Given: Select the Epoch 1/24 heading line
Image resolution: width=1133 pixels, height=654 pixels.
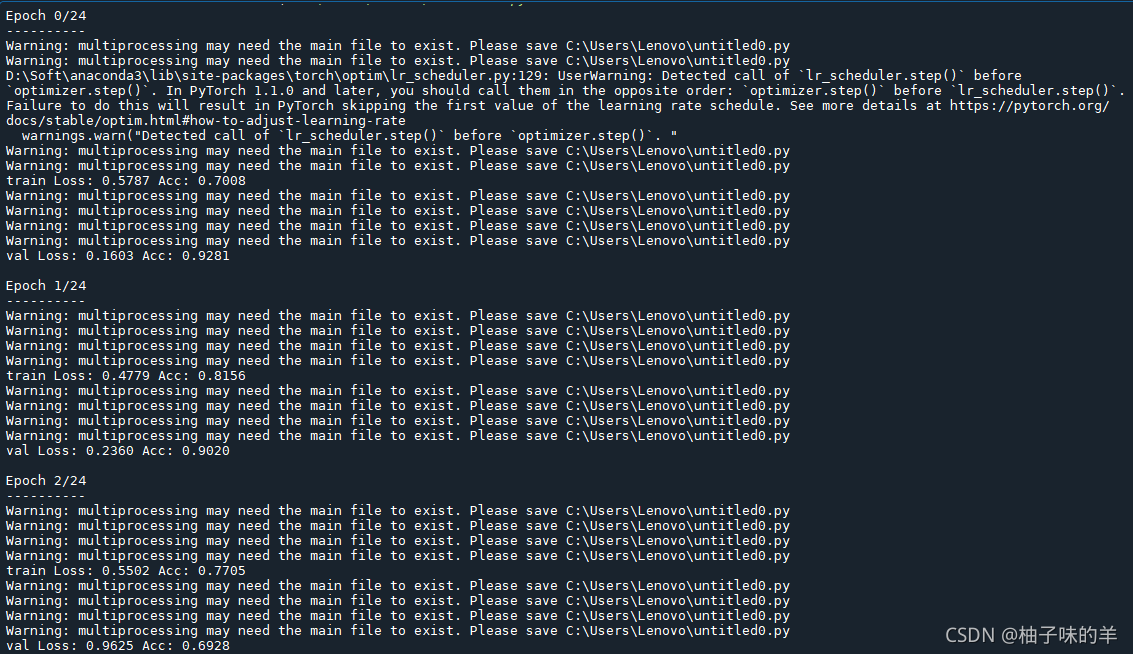Looking at the screenshot, I should [x=46, y=286].
